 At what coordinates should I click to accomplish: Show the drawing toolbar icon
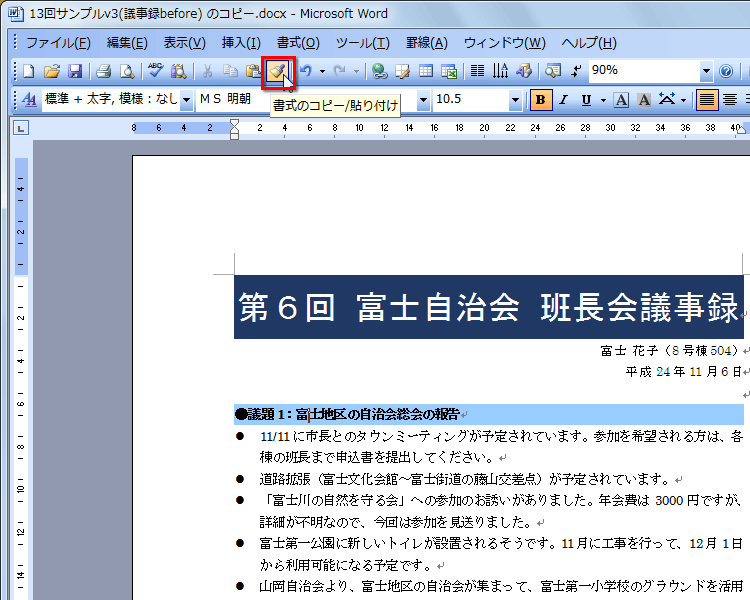click(524, 72)
